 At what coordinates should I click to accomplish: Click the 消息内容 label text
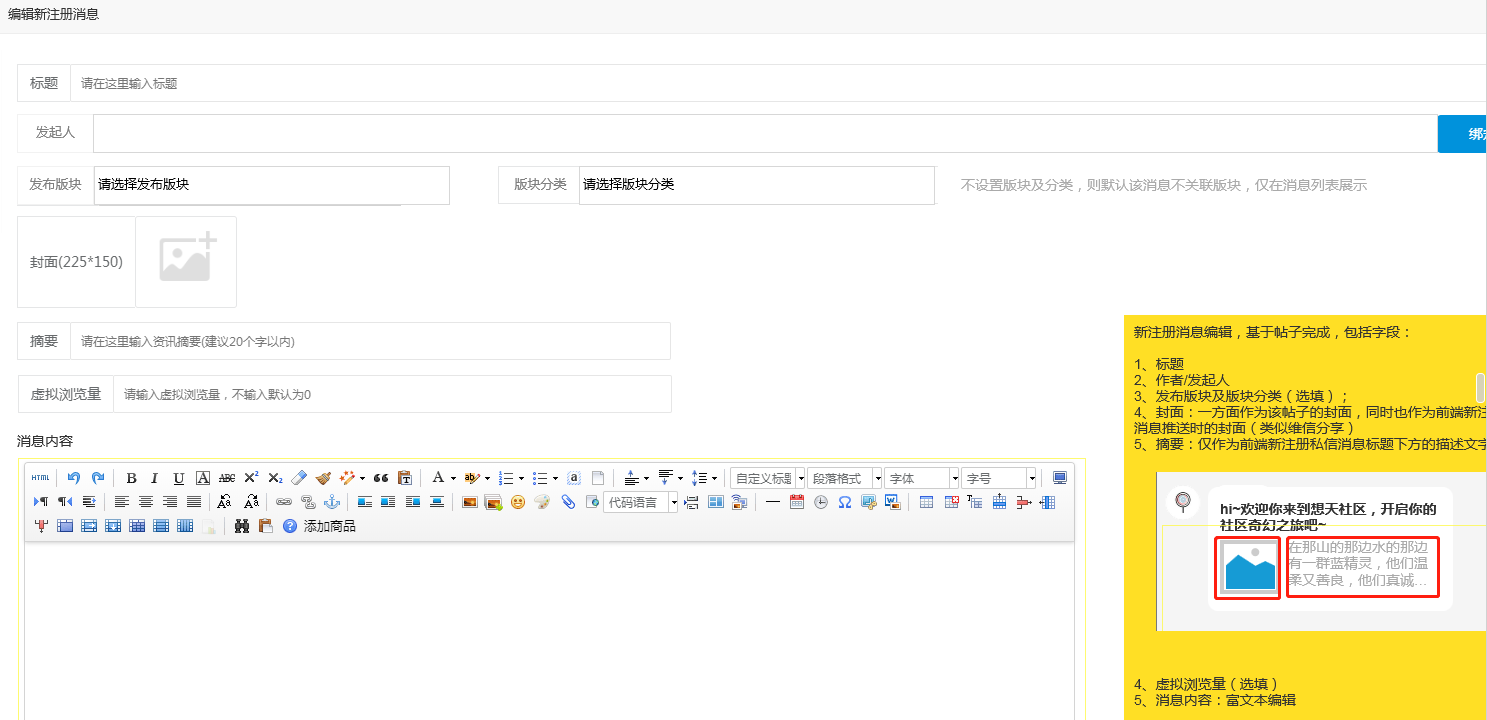click(x=45, y=441)
